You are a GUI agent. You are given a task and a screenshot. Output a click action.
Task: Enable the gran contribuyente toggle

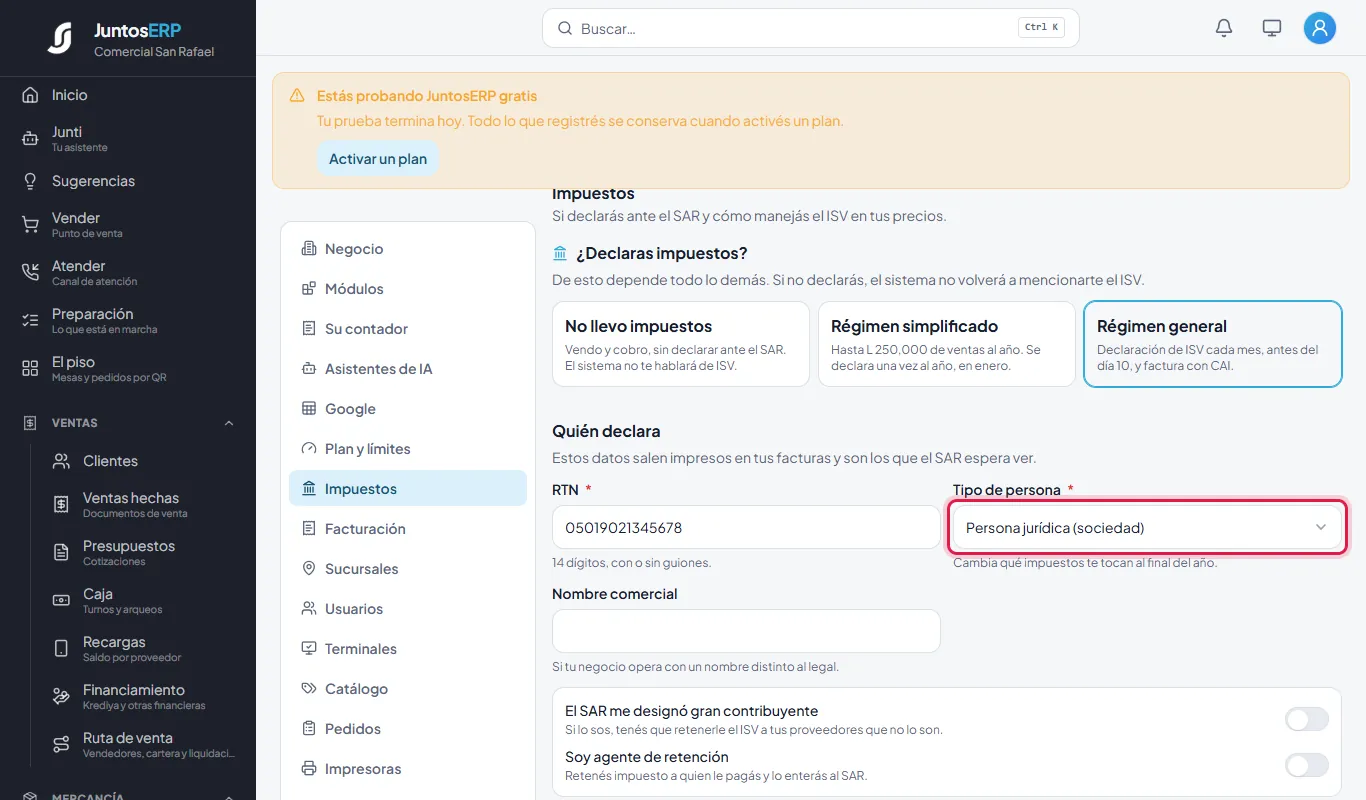pos(1307,719)
